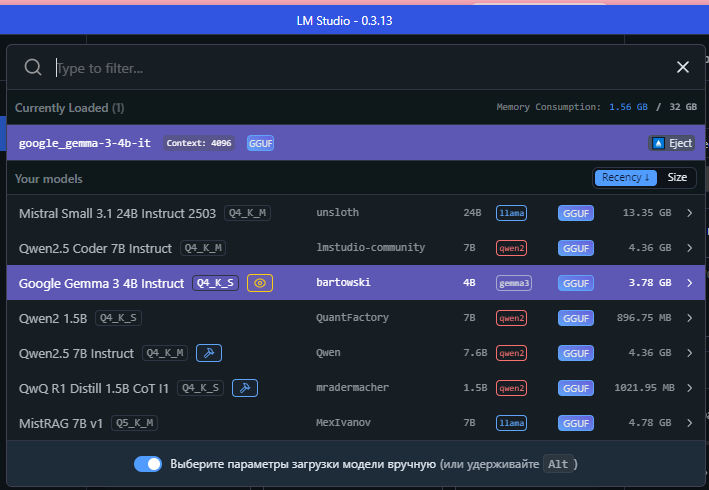Click GGUF badge on QwQ R1 Distill row
709x490 pixels.
(x=576, y=388)
